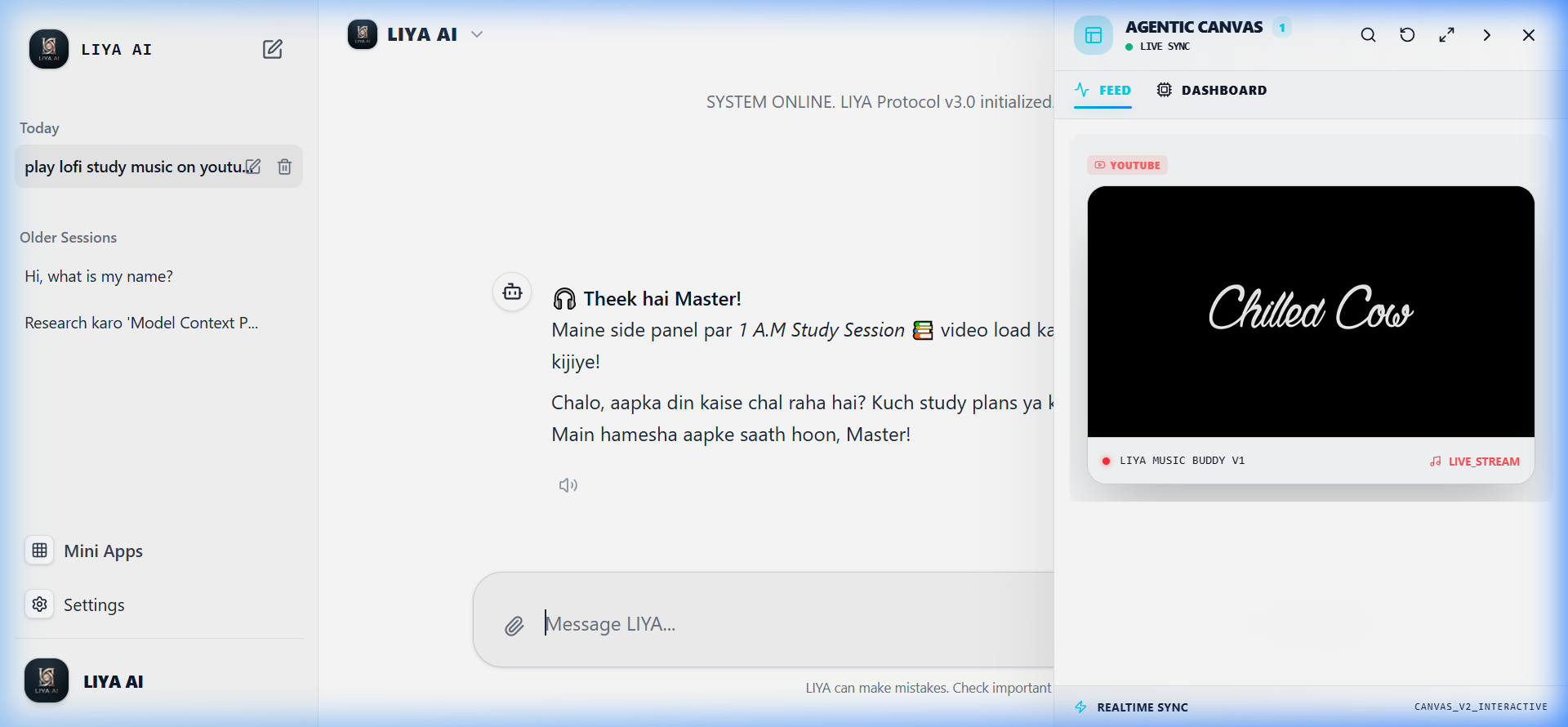
Task: Start a new chat with compose icon
Action: coord(273,49)
